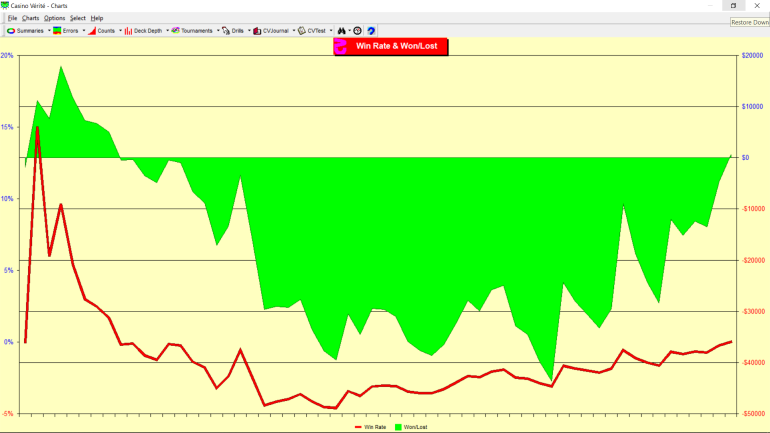Screen dimensions: 770x433
Task: Click the blue help question mark icon
Action: 371,31
